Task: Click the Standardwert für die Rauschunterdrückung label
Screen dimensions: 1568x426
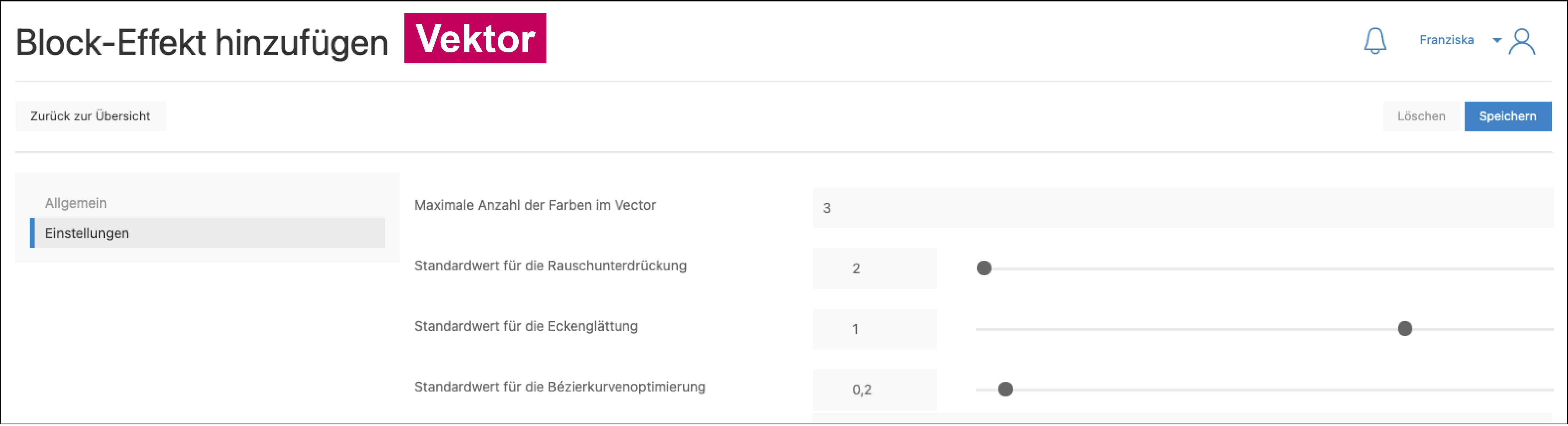Action: coord(550,266)
